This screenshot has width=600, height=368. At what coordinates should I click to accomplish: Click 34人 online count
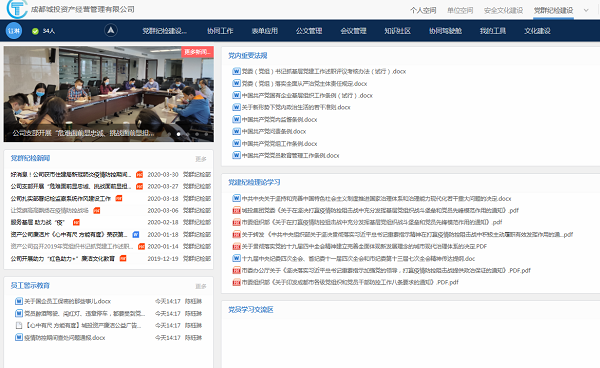[x=49, y=31]
